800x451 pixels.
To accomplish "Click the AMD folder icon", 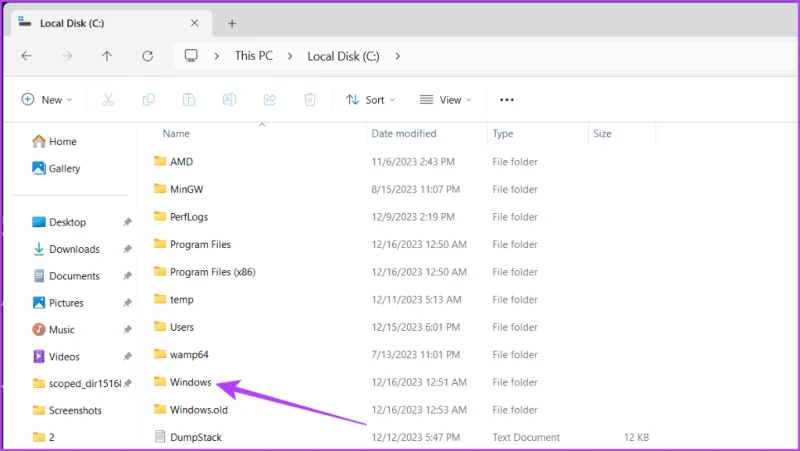I will [x=160, y=161].
